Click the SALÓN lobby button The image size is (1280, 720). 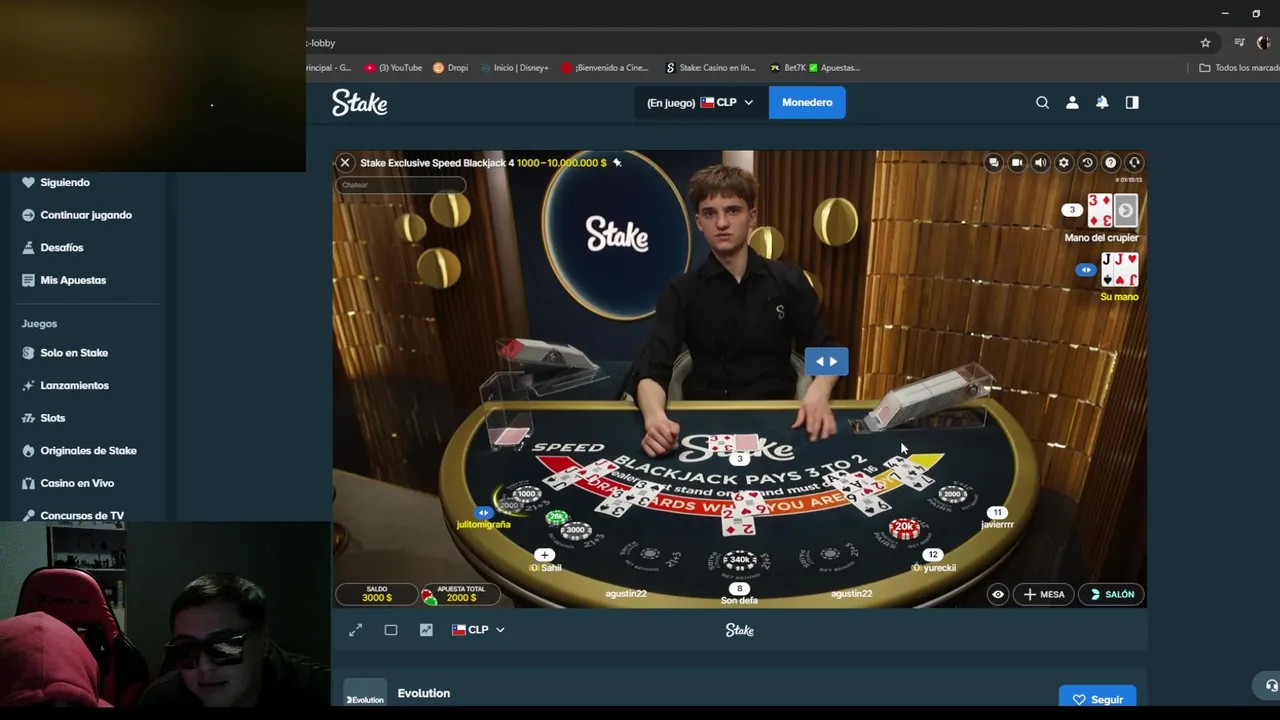pos(1111,594)
